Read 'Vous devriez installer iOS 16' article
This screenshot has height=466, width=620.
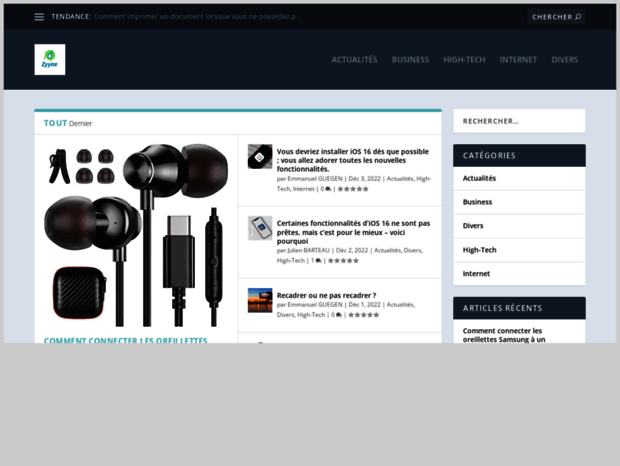[x=353, y=160]
